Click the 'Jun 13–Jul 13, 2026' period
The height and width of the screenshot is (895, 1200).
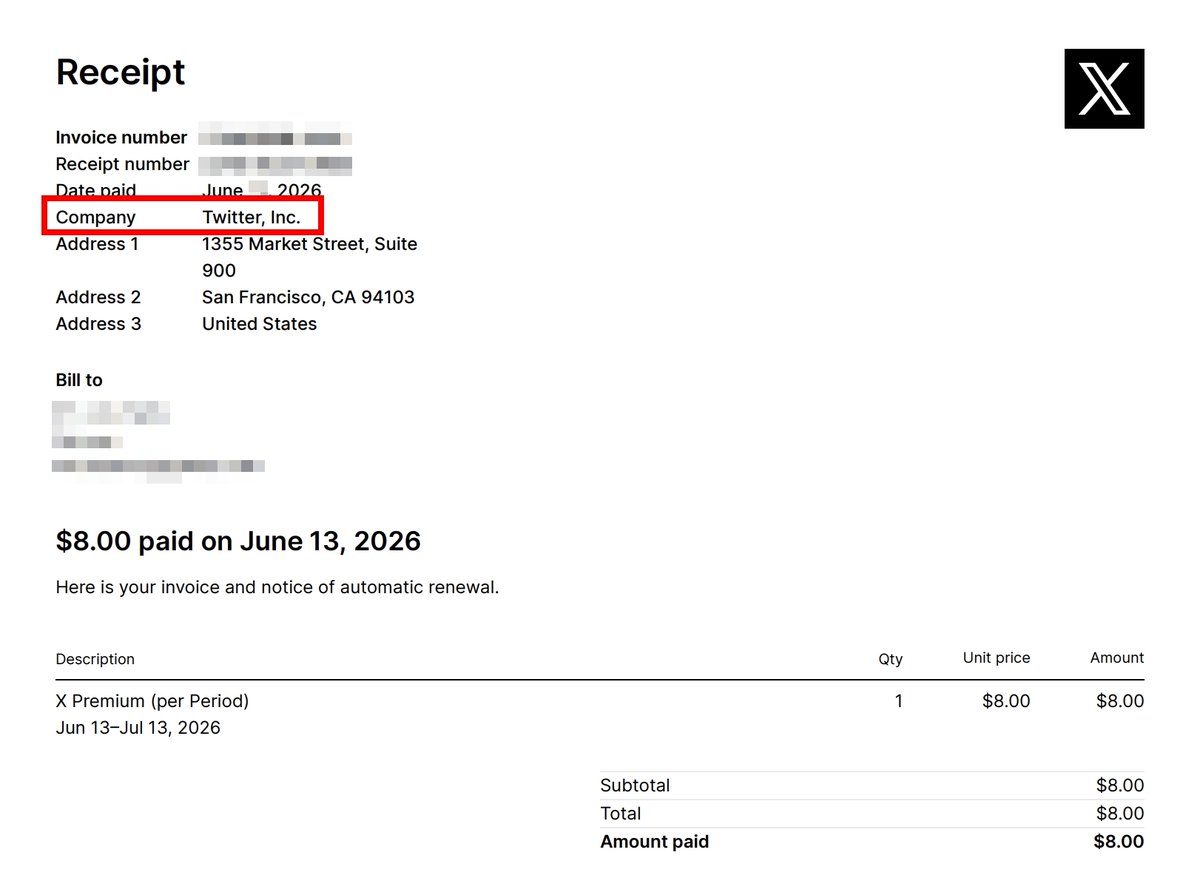(138, 728)
